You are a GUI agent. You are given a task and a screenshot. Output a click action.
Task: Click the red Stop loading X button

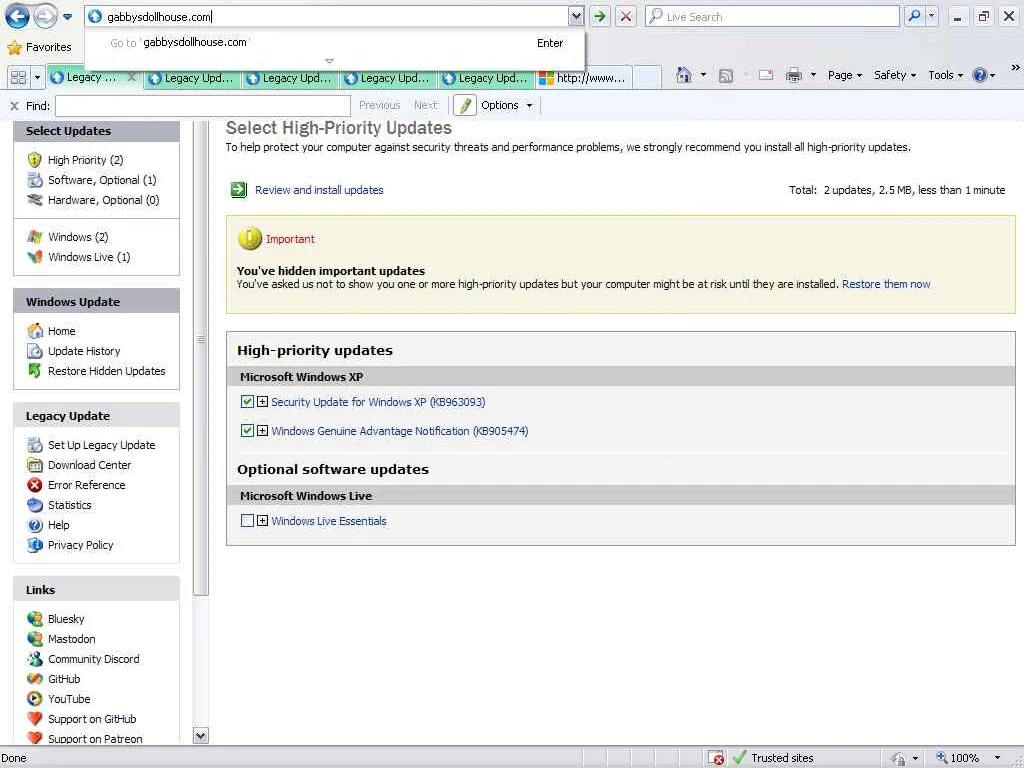click(x=626, y=16)
